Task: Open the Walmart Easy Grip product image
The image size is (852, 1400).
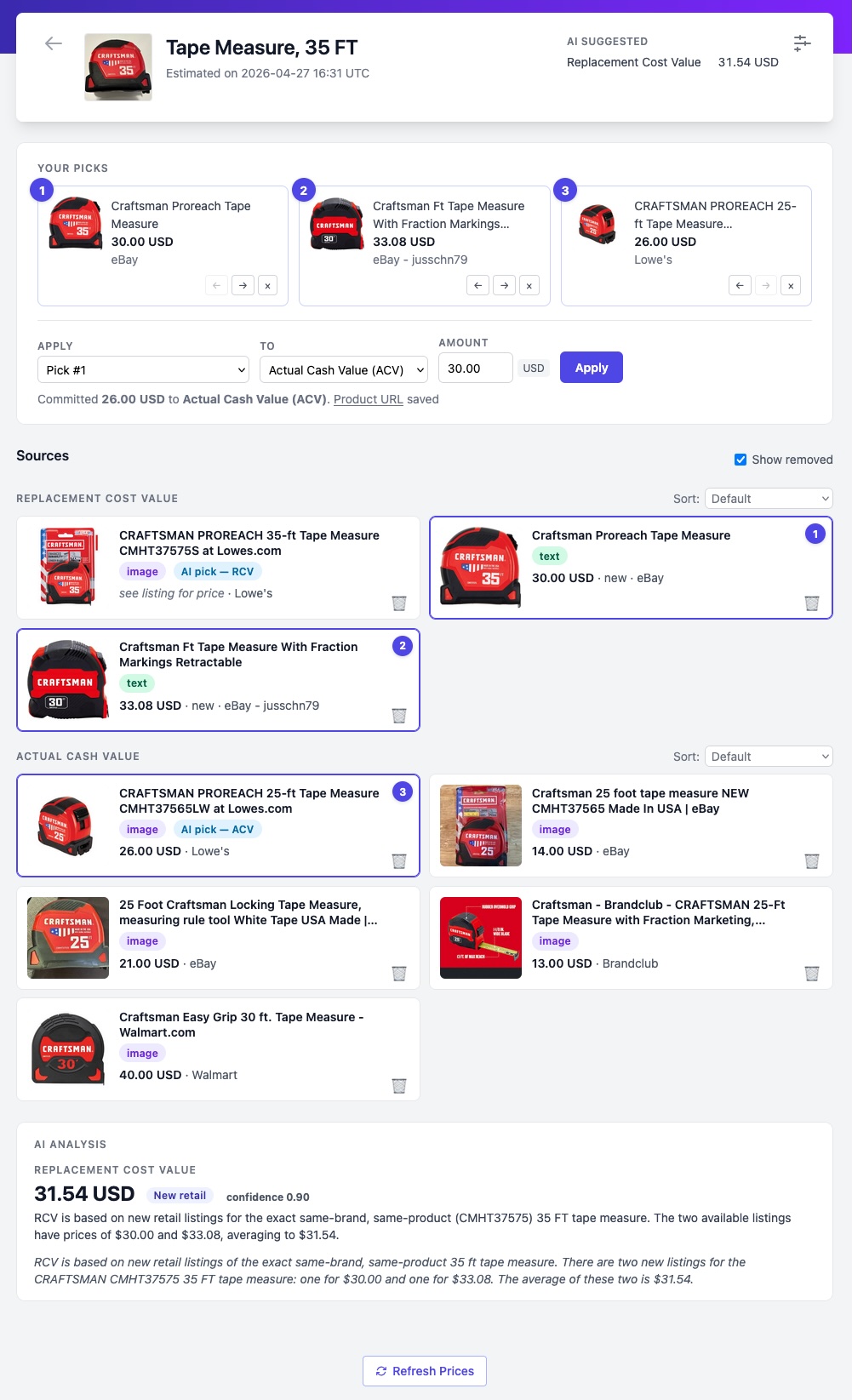Action: pyautogui.click(x=68, y=1049)
